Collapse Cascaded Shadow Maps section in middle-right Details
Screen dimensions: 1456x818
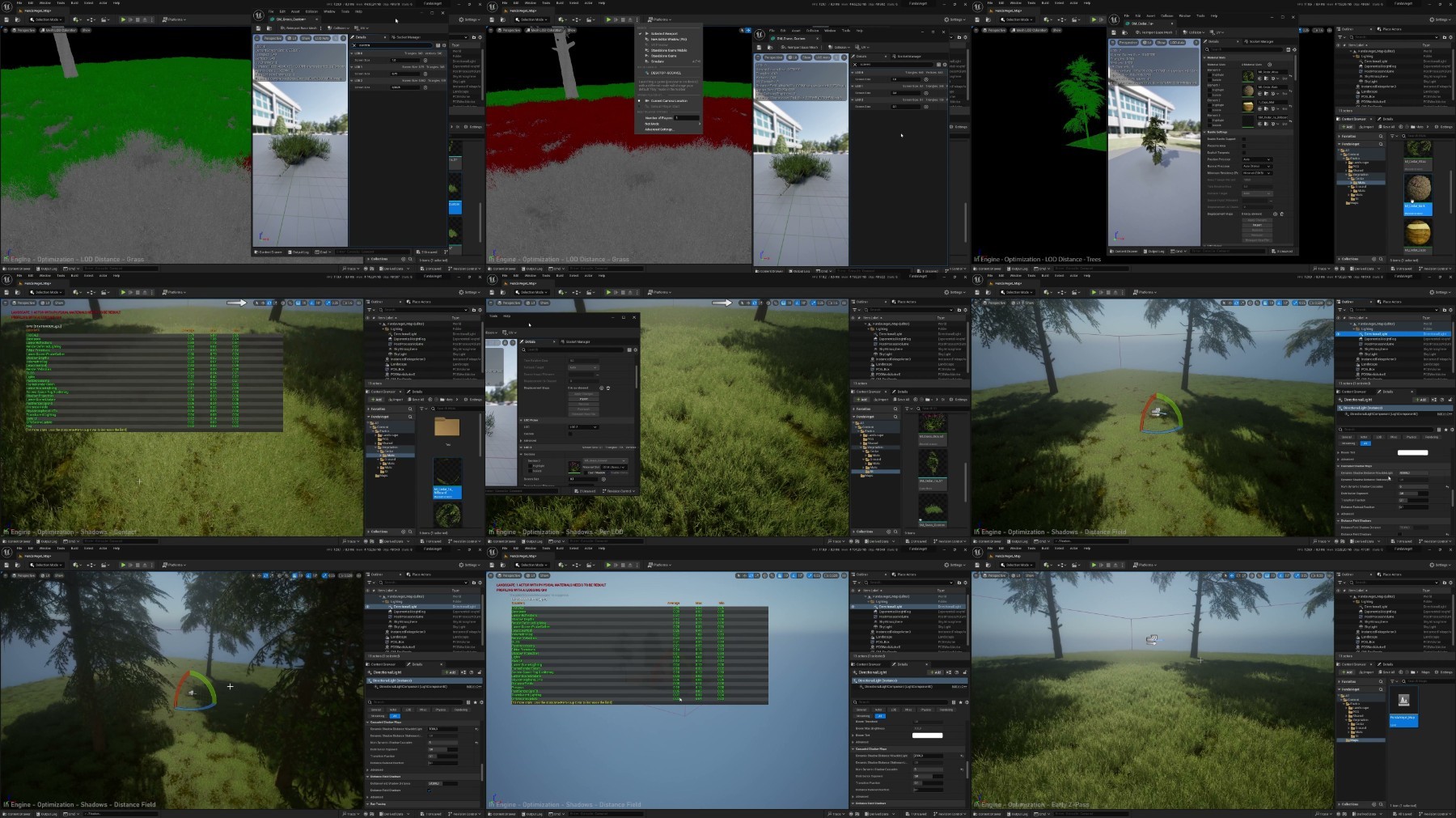[x=1338, y=466]
